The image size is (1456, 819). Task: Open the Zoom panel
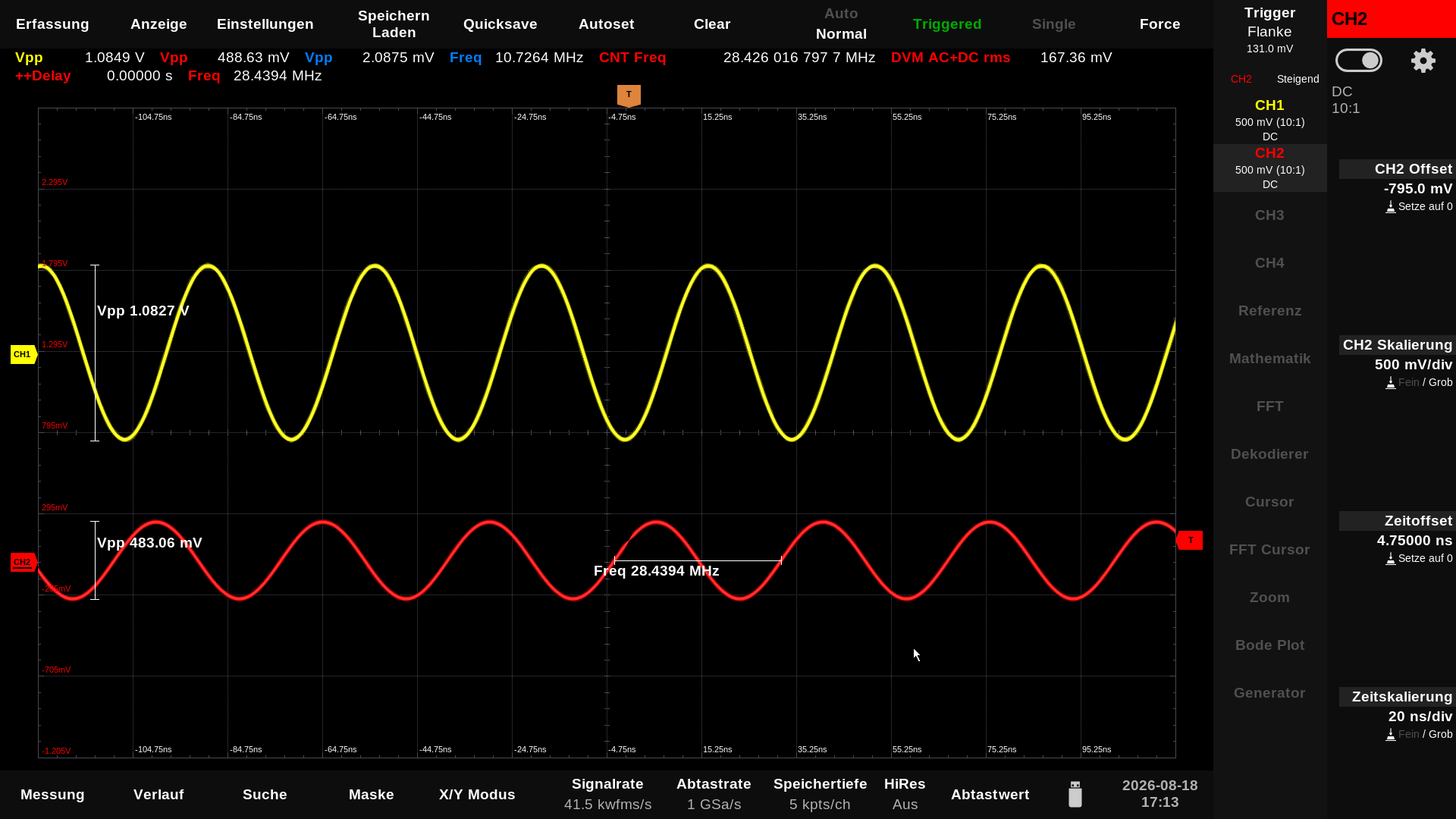point(1269,598)
